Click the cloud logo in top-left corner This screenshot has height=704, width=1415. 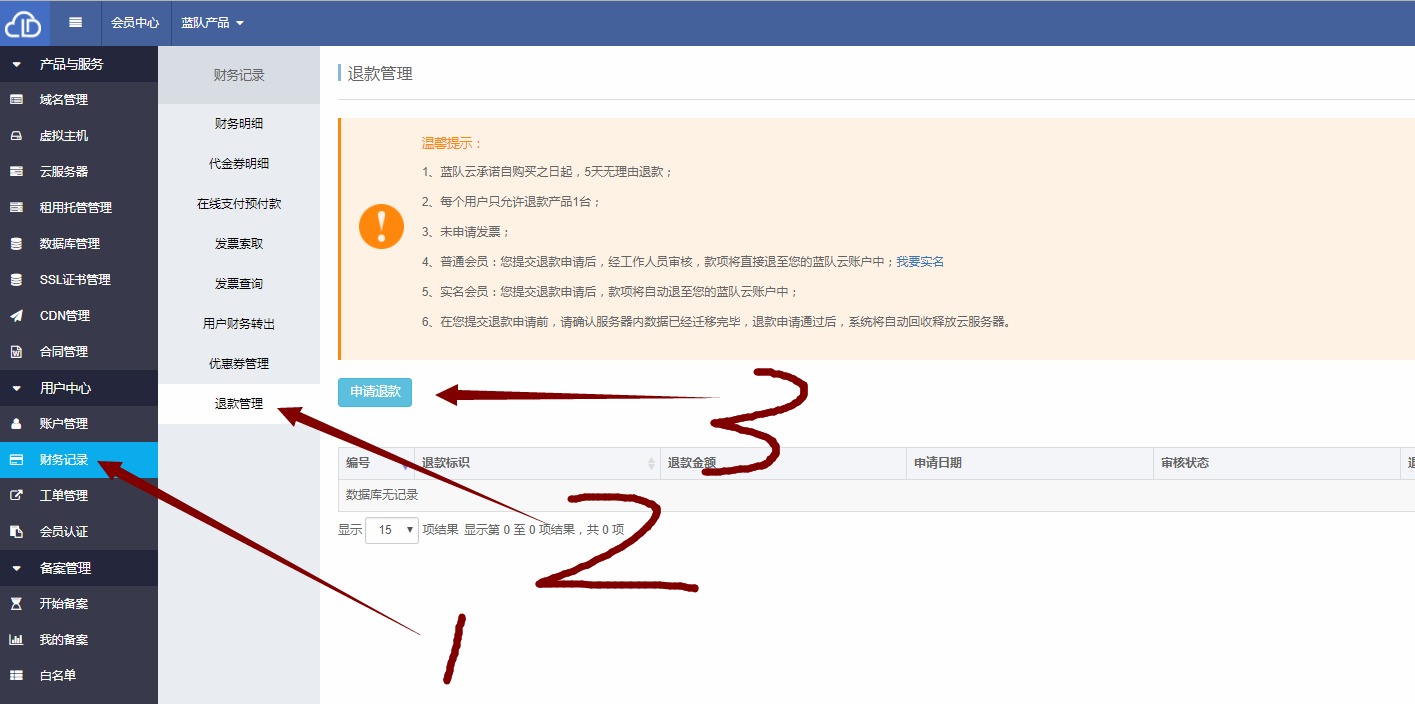(22, 22)
